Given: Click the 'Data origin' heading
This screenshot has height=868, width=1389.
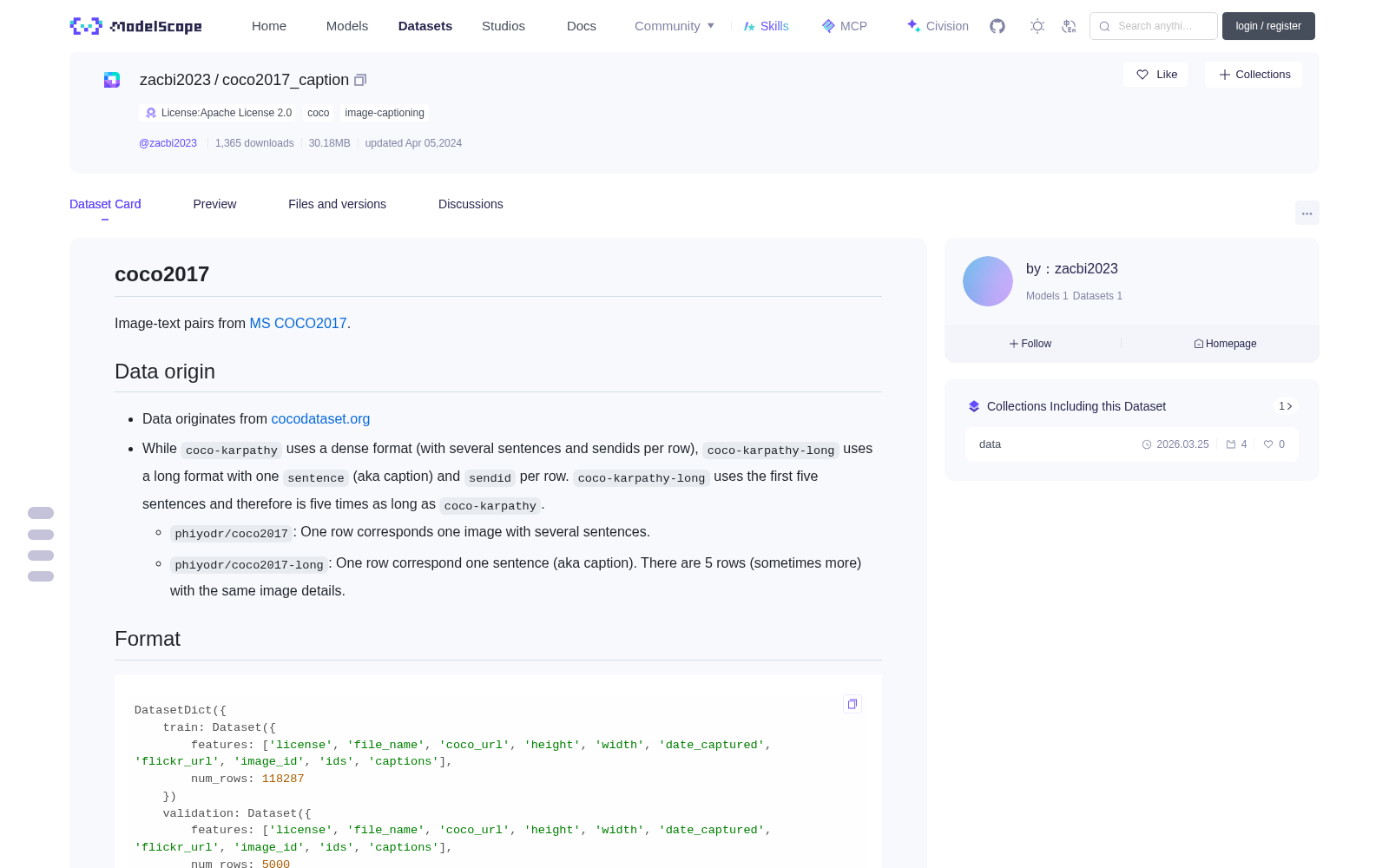Looking at the screenshot, I should tap(165, 372).
